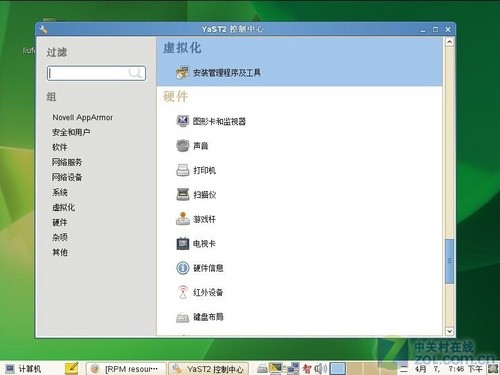
Task: Open the 红外设备 infrared device icon
Action: click(x=182, y=292)
